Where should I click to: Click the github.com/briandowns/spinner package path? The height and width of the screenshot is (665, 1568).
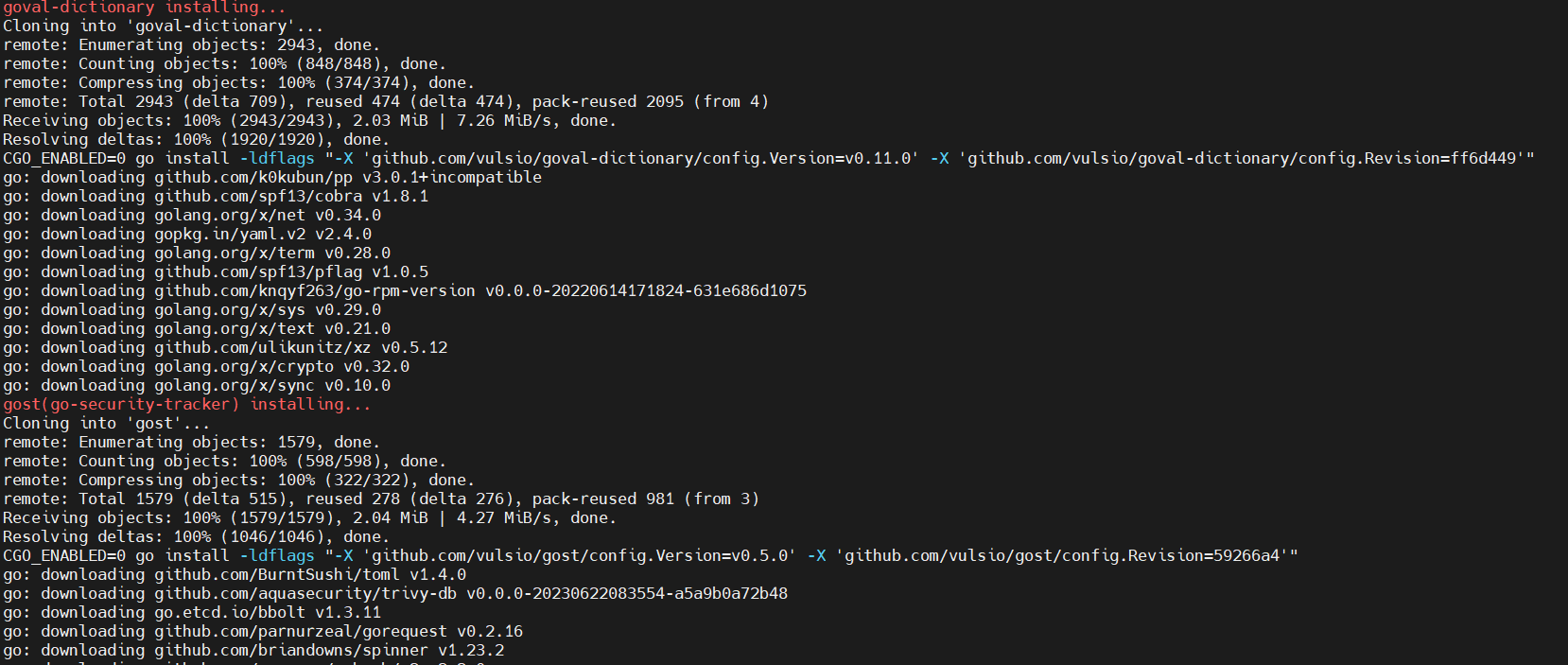pos(291,650)
